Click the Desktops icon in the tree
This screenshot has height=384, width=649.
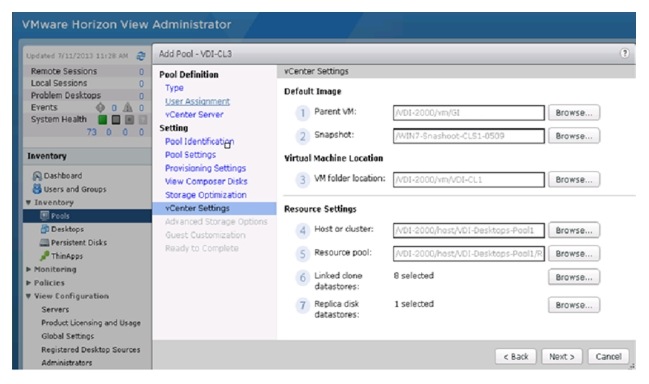pyautogui.click(x=45, y=229)
